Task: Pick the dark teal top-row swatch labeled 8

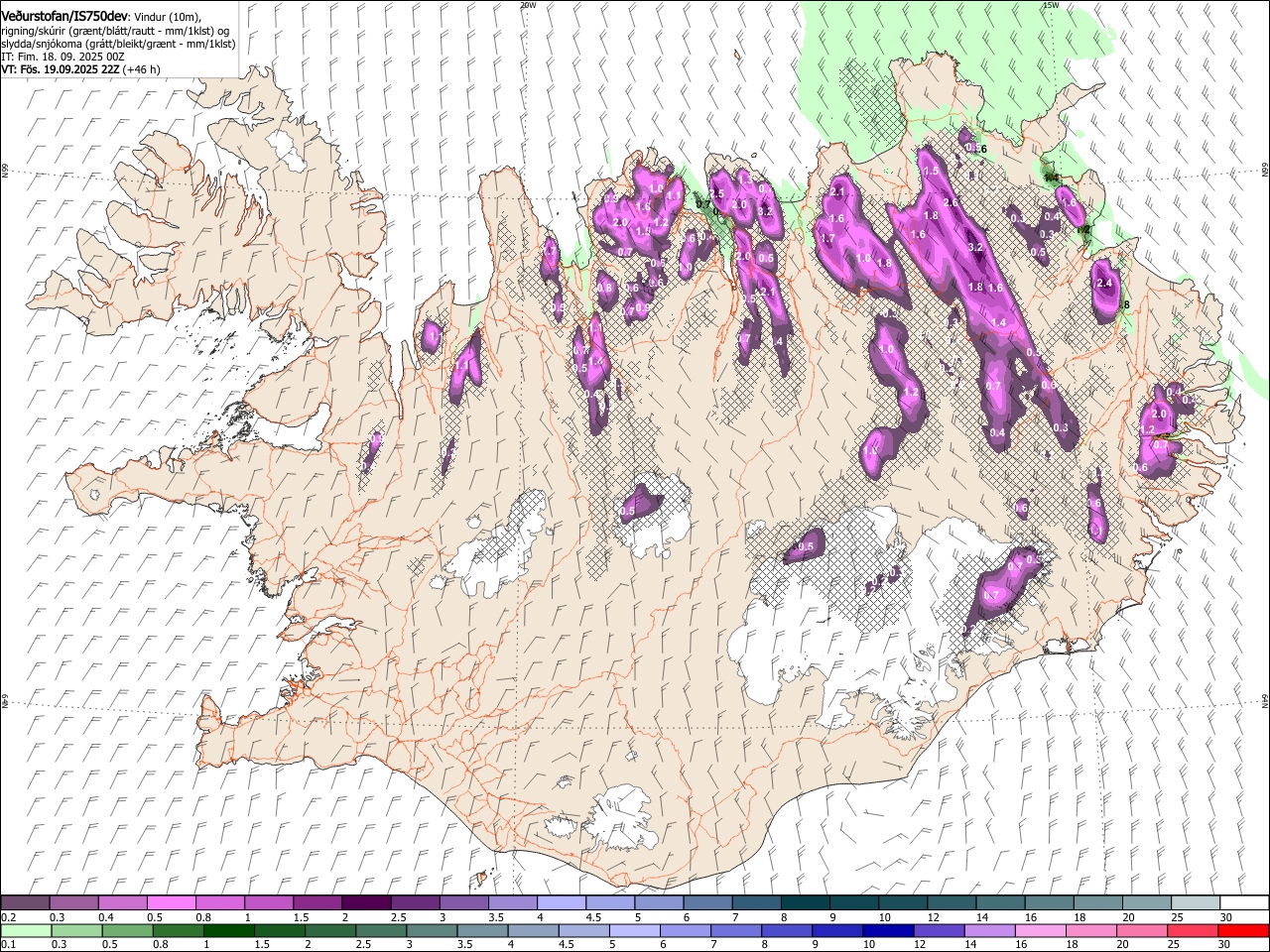Action: tap(805, 903)
